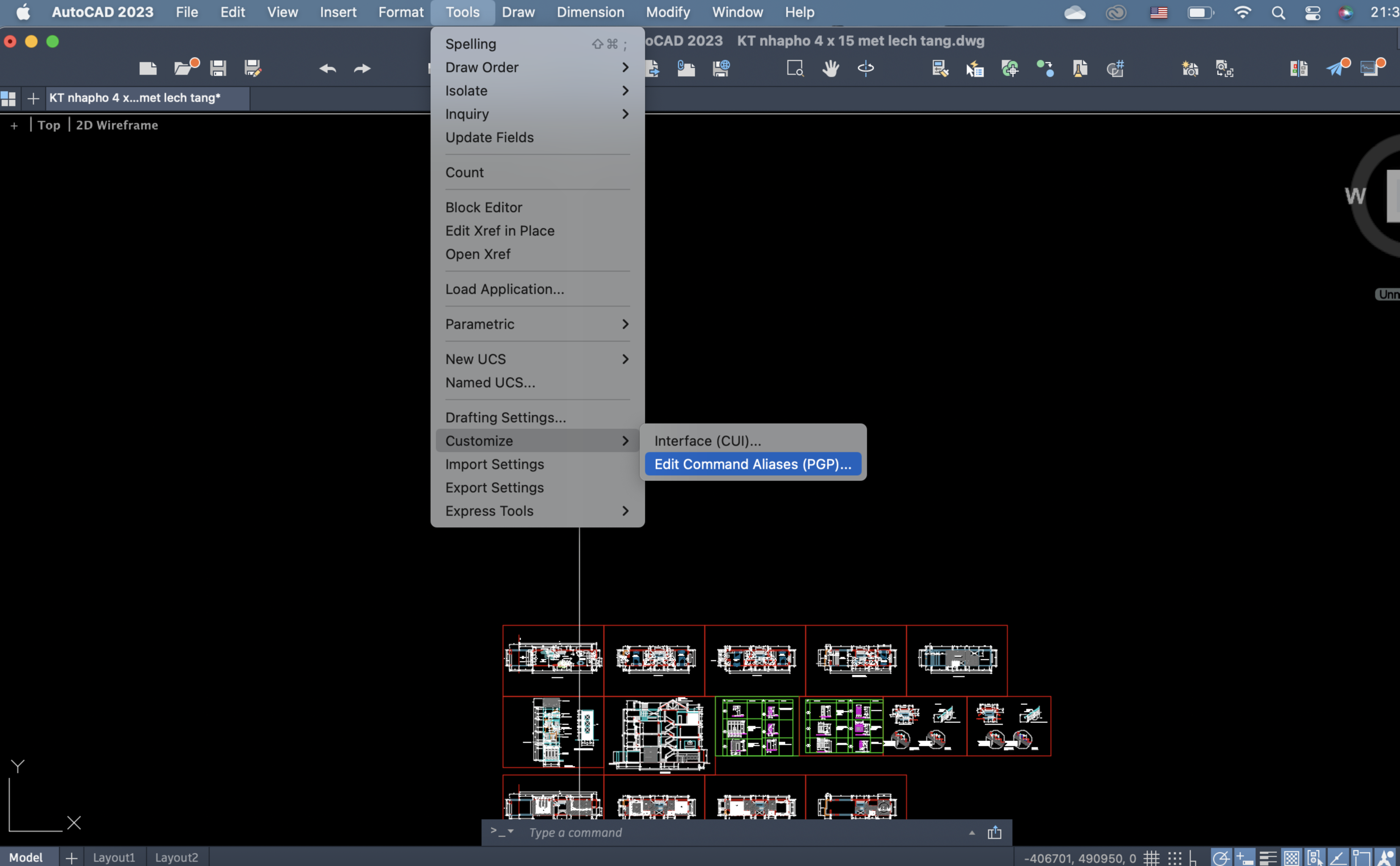
Task: Select the Undo icon
Action: (327, 68)
